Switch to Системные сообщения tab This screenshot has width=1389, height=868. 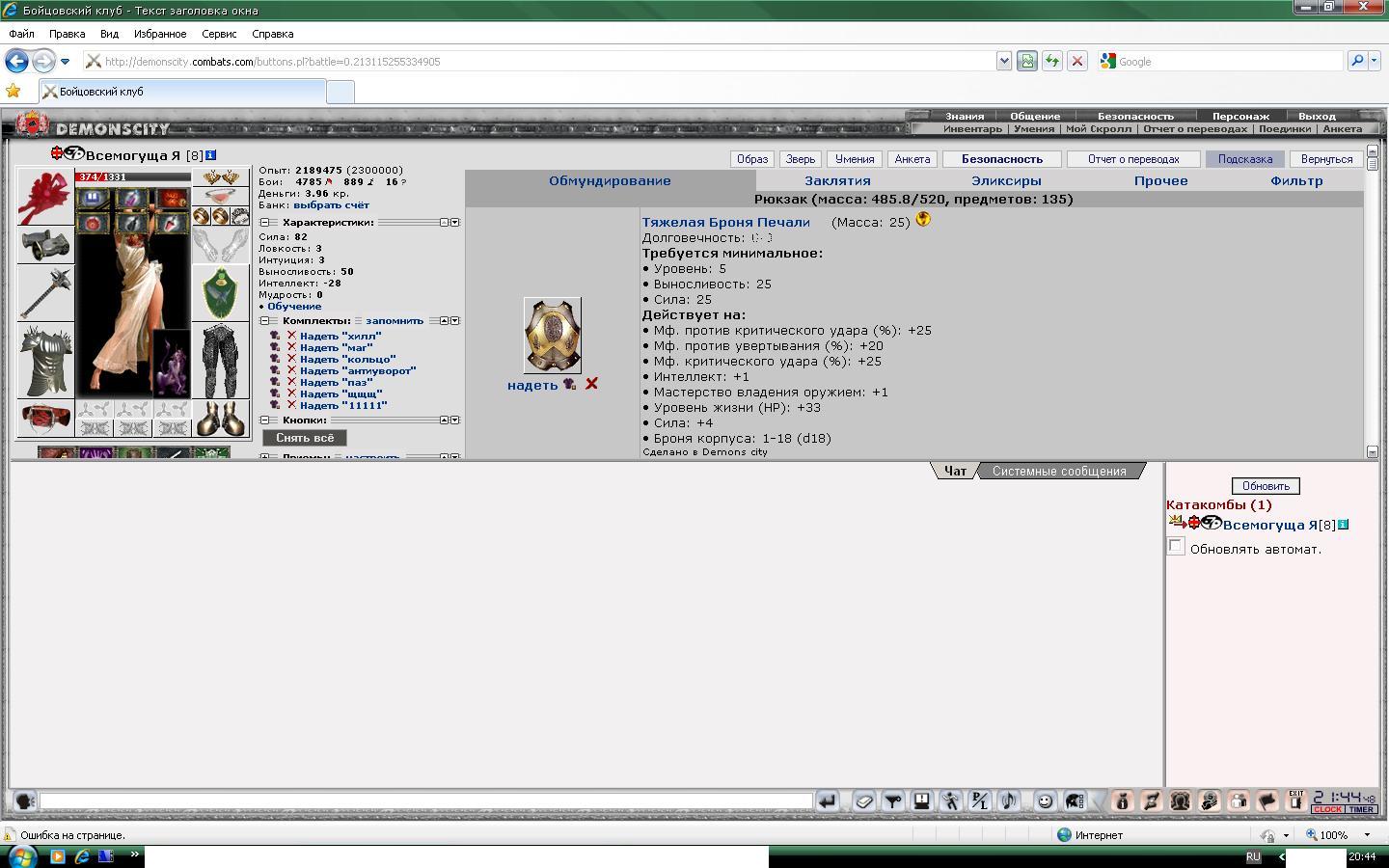click(x=1059, y=471)
